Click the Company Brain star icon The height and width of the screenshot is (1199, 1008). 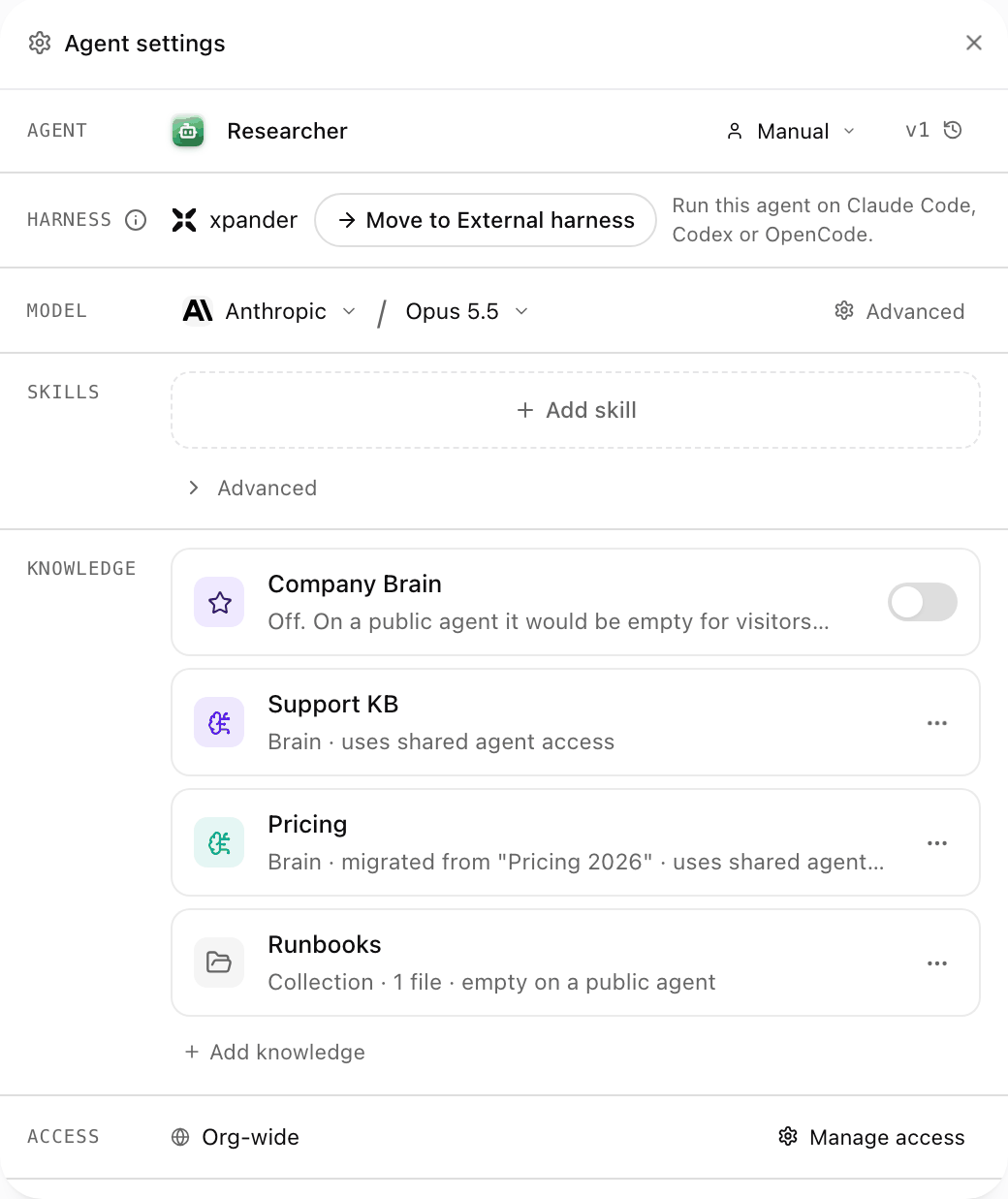219,602
